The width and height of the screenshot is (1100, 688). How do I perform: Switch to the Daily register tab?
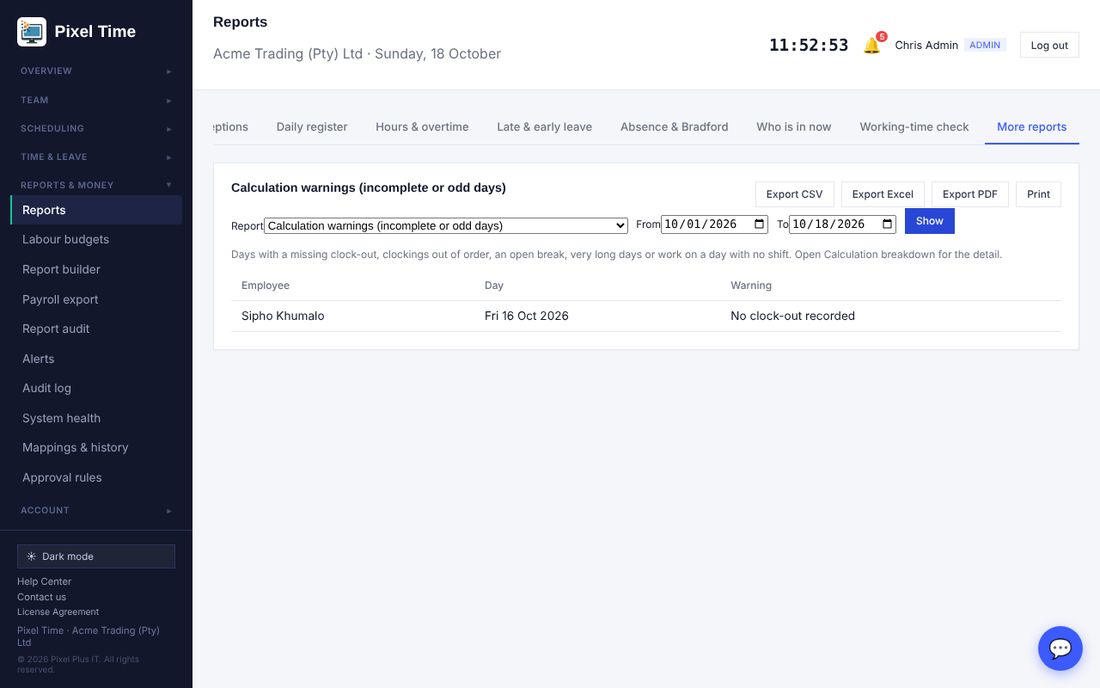(311, 127)
